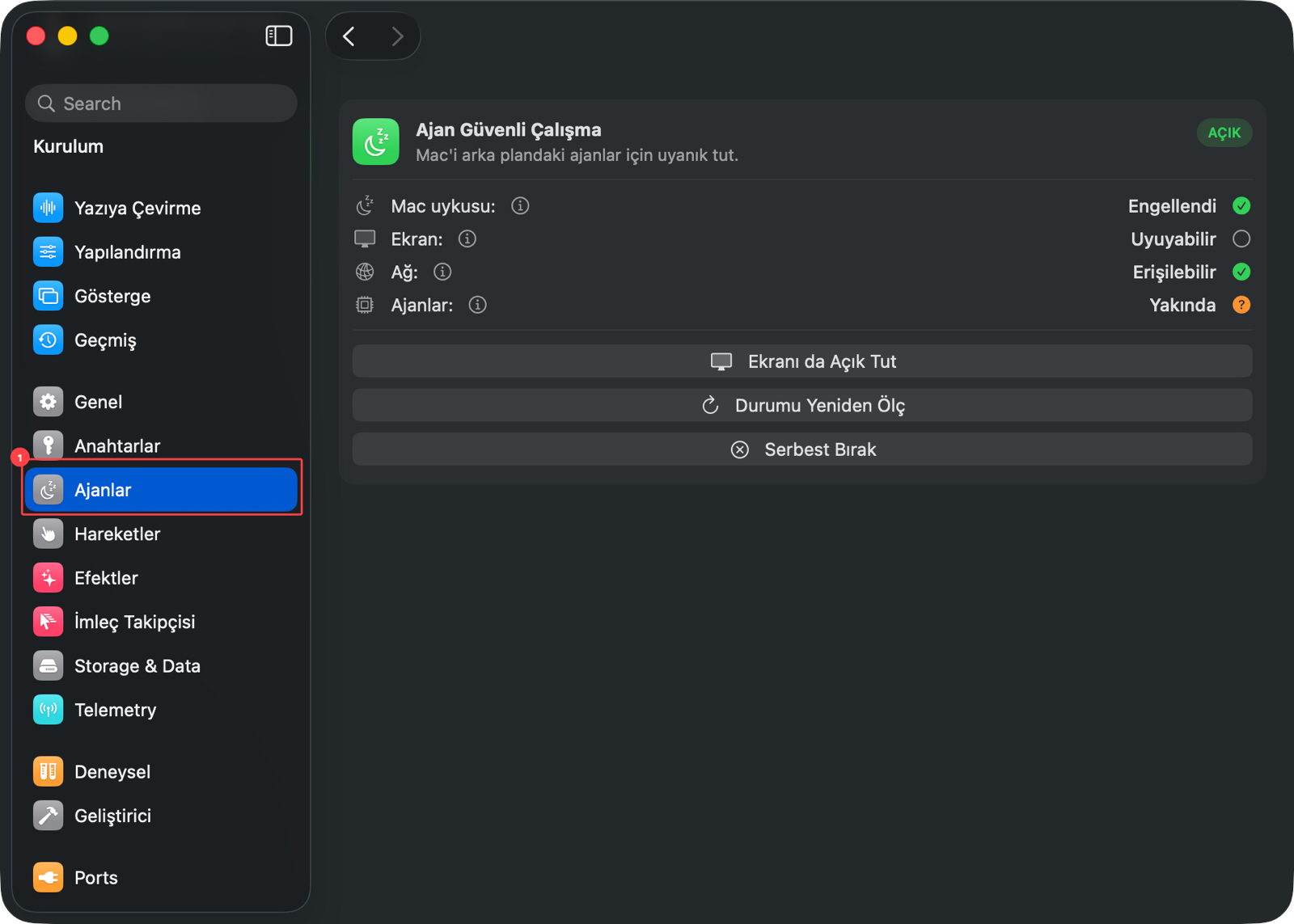Viewport: 1294px width, 924px height.
Task: Click the Uyuyabilir status text
Action: coord(1173,239)
